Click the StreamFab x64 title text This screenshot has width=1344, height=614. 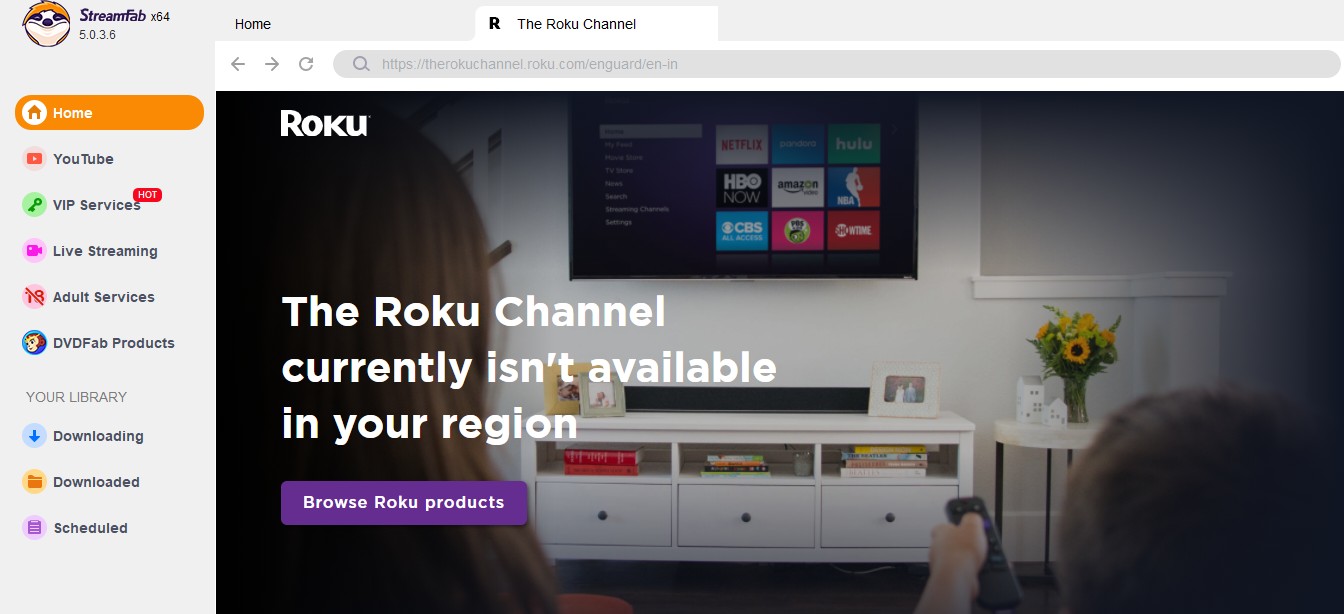coord(125,16)
